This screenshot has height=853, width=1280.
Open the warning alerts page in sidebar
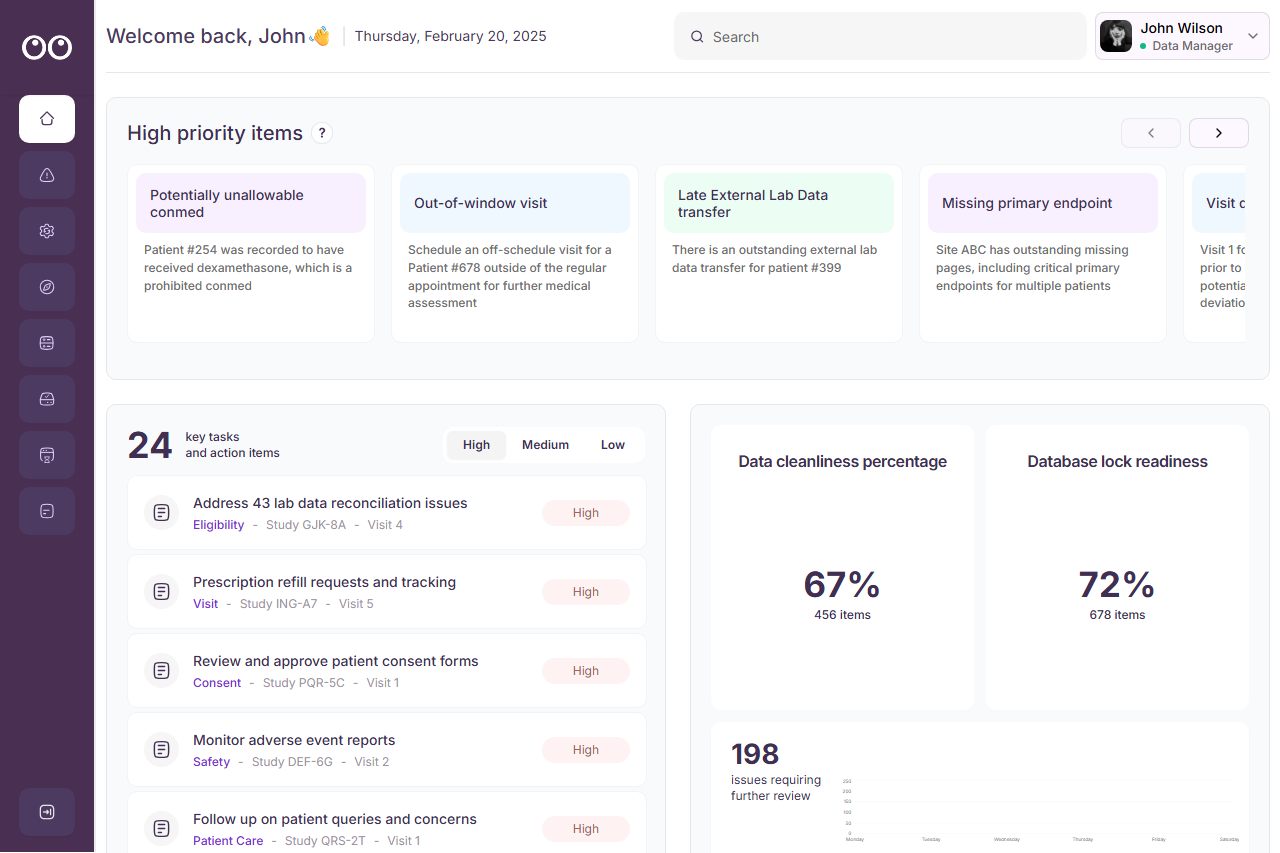pyautogui.click(x=47, y=175)
